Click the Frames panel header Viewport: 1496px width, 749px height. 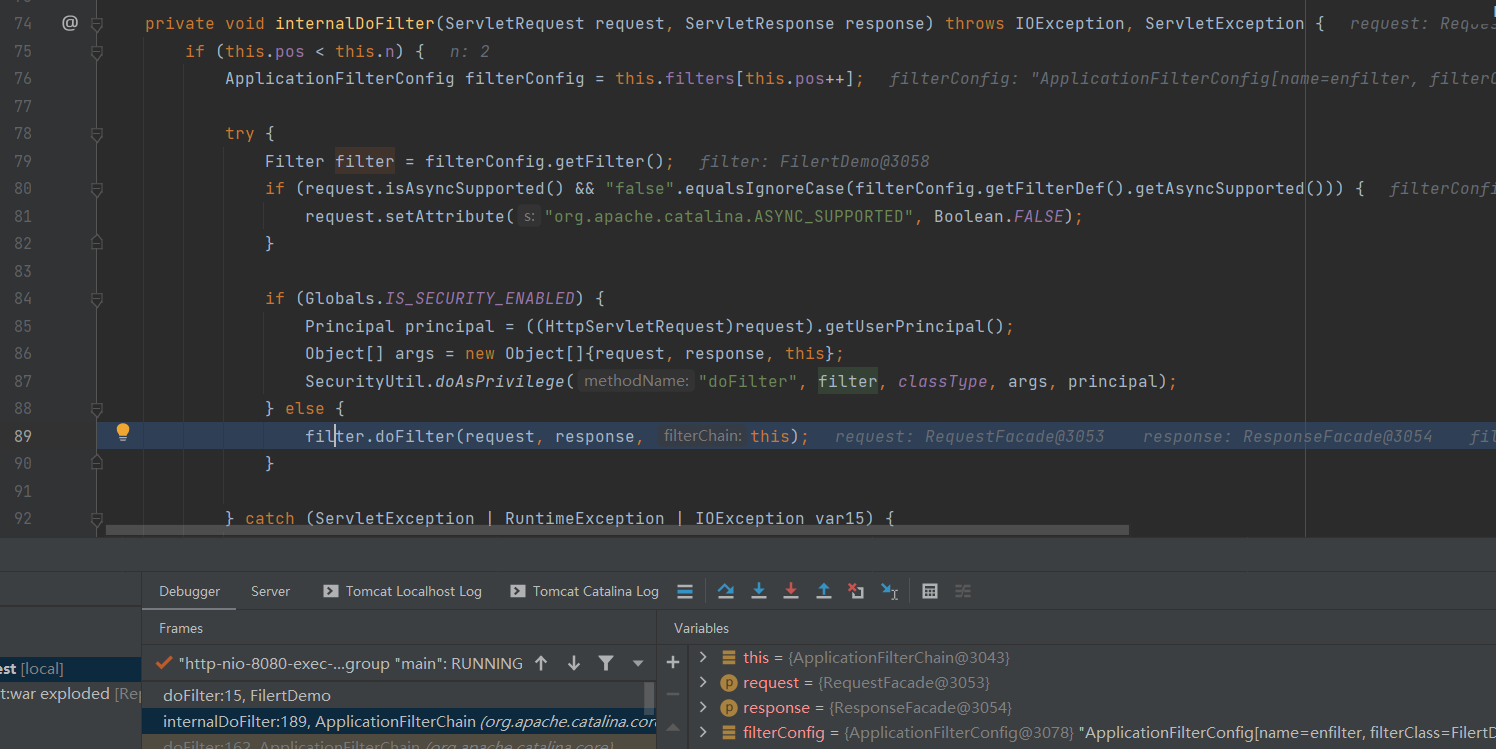point(181,628)
